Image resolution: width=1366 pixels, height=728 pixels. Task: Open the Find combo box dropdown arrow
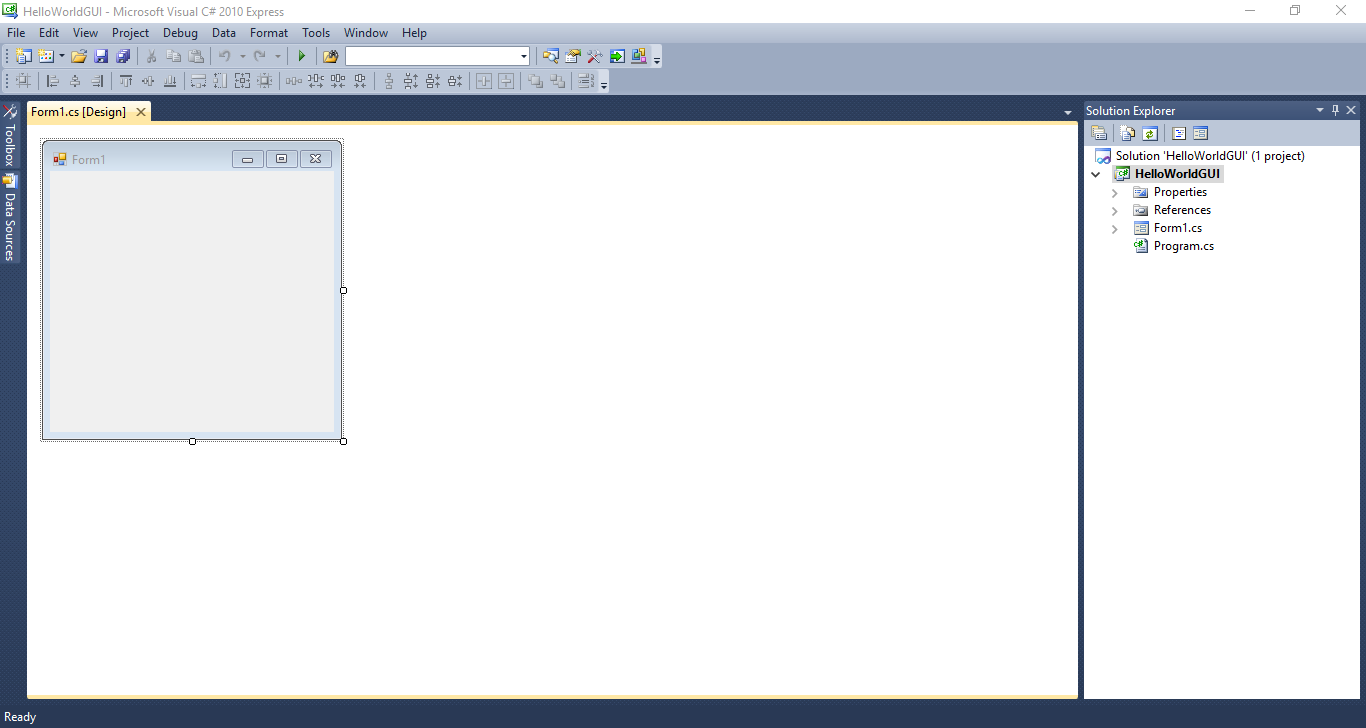coord(524,56)
